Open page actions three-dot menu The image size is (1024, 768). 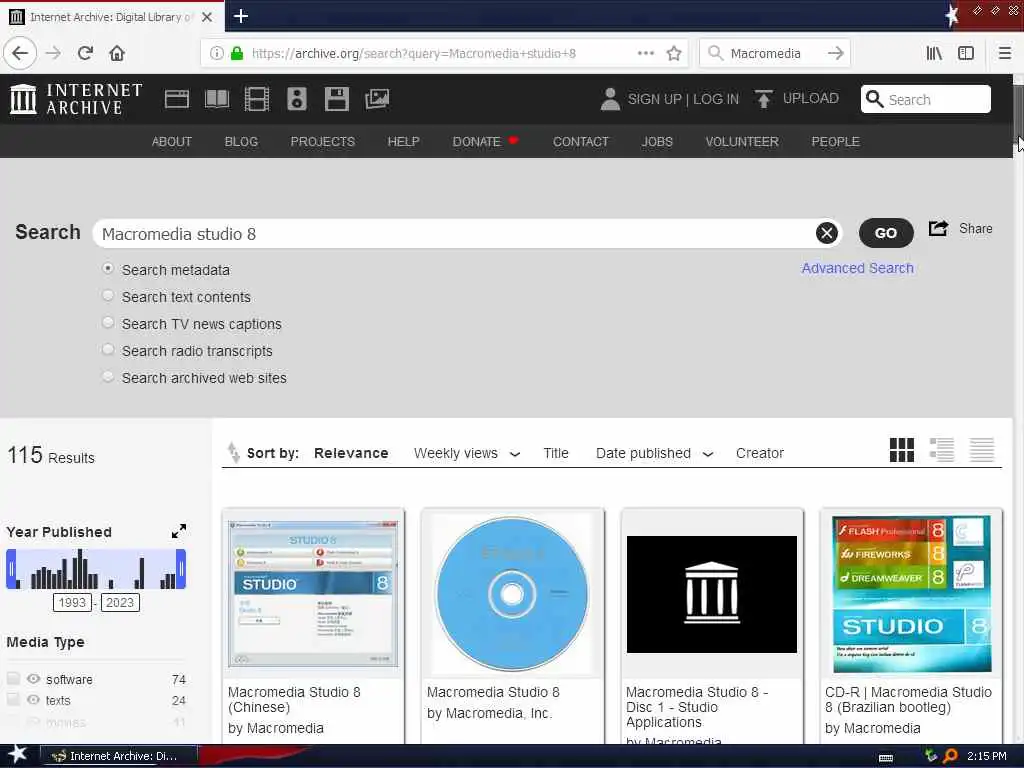tap(645, 54)
